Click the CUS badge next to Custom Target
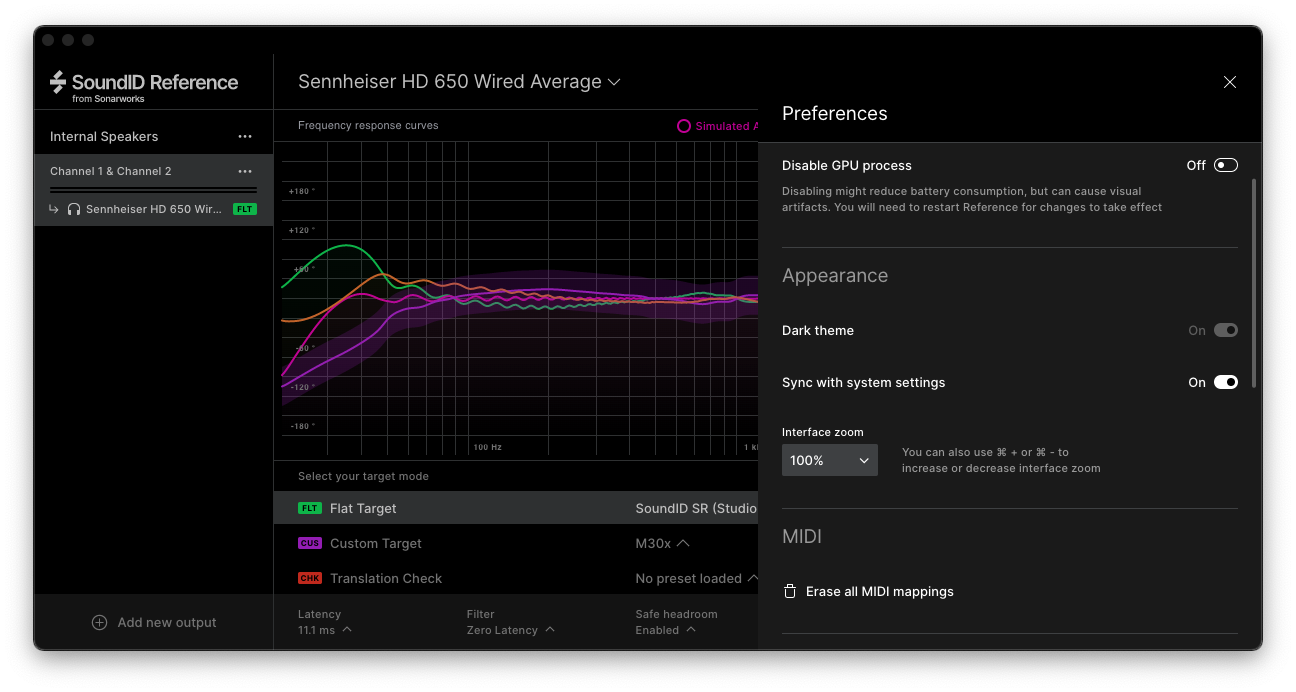Image resolution: width=1296 pixels, height=692 pixels. (310, 544)
